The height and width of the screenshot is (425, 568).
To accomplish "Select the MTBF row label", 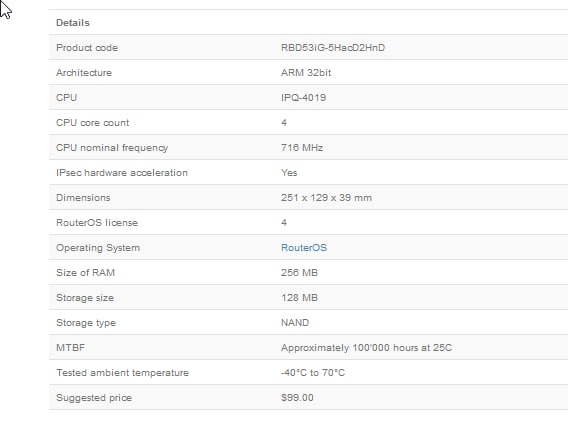I will (x=70, y=347).
